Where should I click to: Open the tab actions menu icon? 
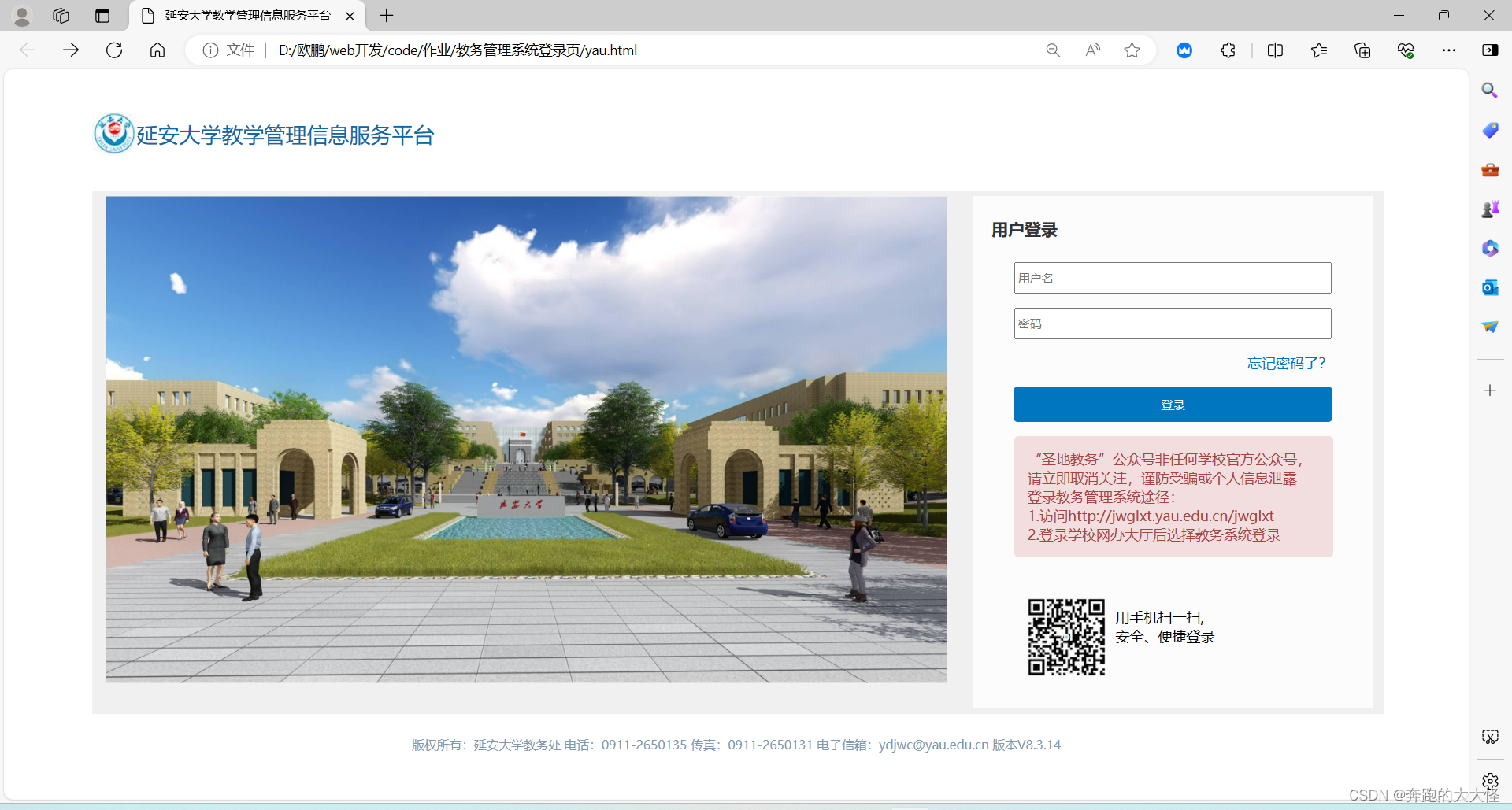pyautogui.click(x=102, y=16)
